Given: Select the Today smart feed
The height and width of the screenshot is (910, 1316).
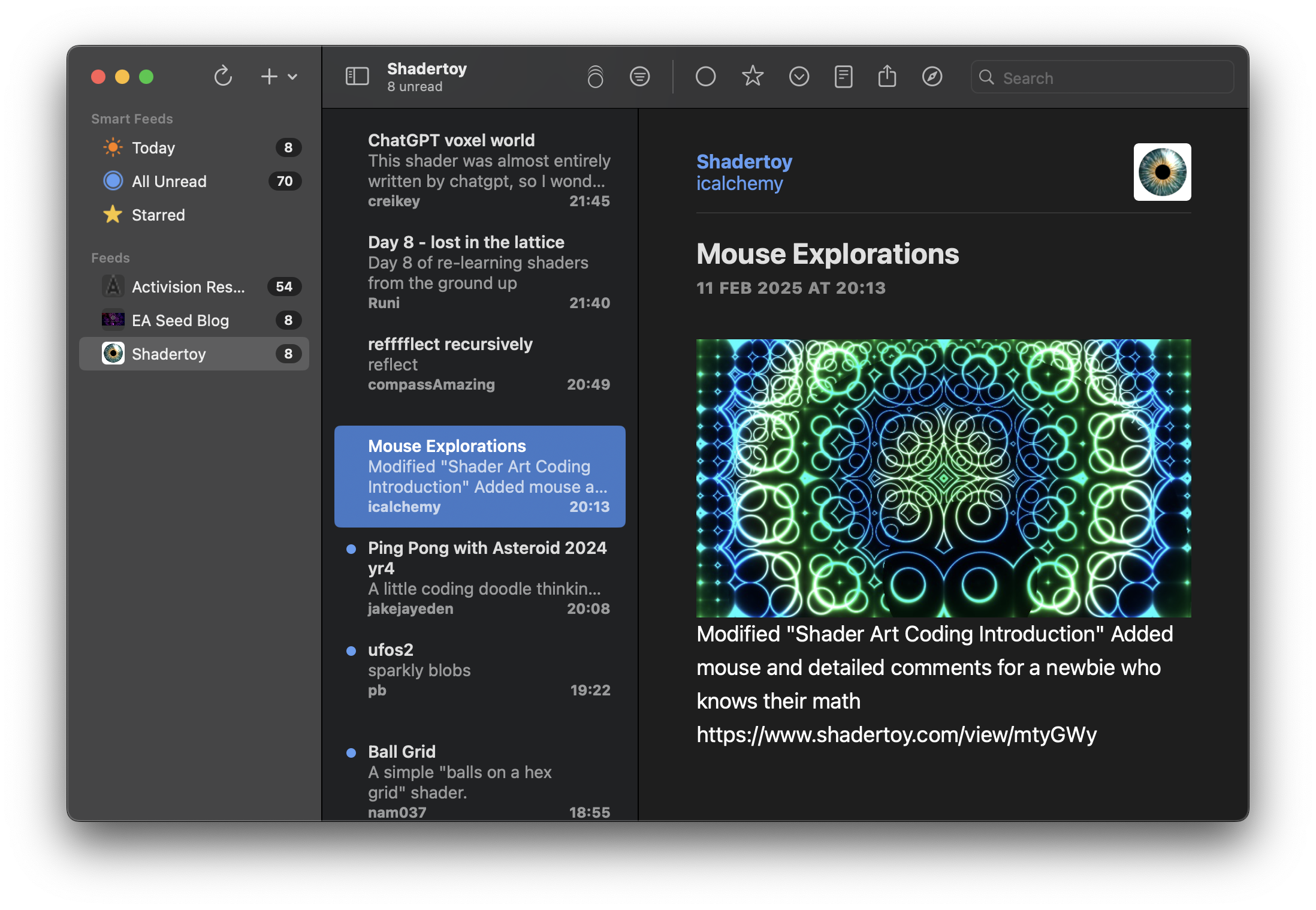Looking at the screenshot, I should 194,147.
